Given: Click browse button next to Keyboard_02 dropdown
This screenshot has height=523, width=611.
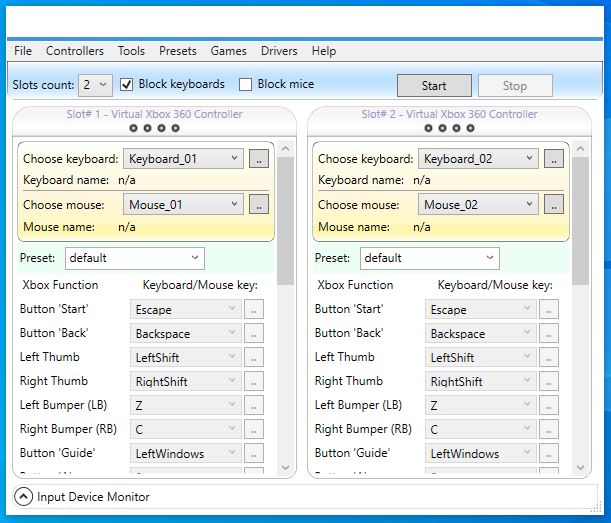Looking at the screenshot, I should 554,159.
